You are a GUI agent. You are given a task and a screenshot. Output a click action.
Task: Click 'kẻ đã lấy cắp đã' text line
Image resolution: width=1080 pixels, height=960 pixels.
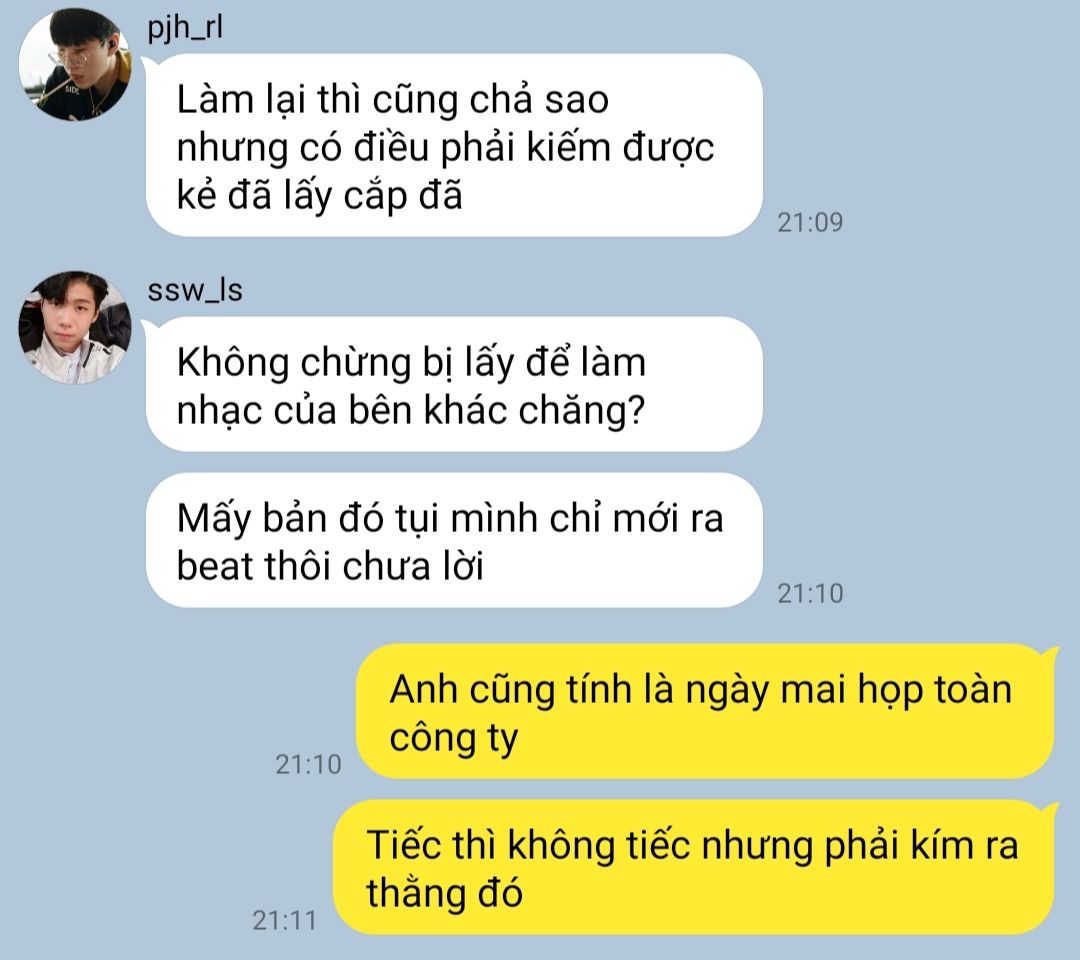coord(320,196)
